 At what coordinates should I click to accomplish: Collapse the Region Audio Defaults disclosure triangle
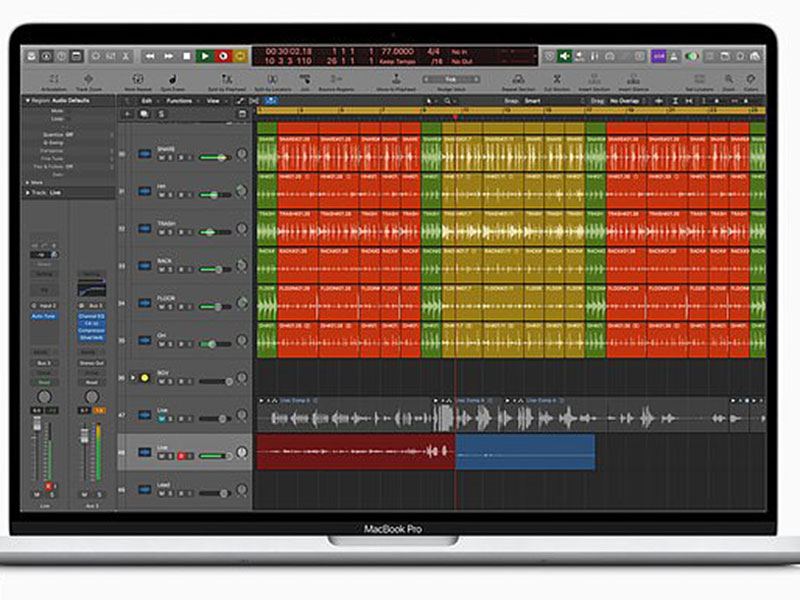point(28,101)
